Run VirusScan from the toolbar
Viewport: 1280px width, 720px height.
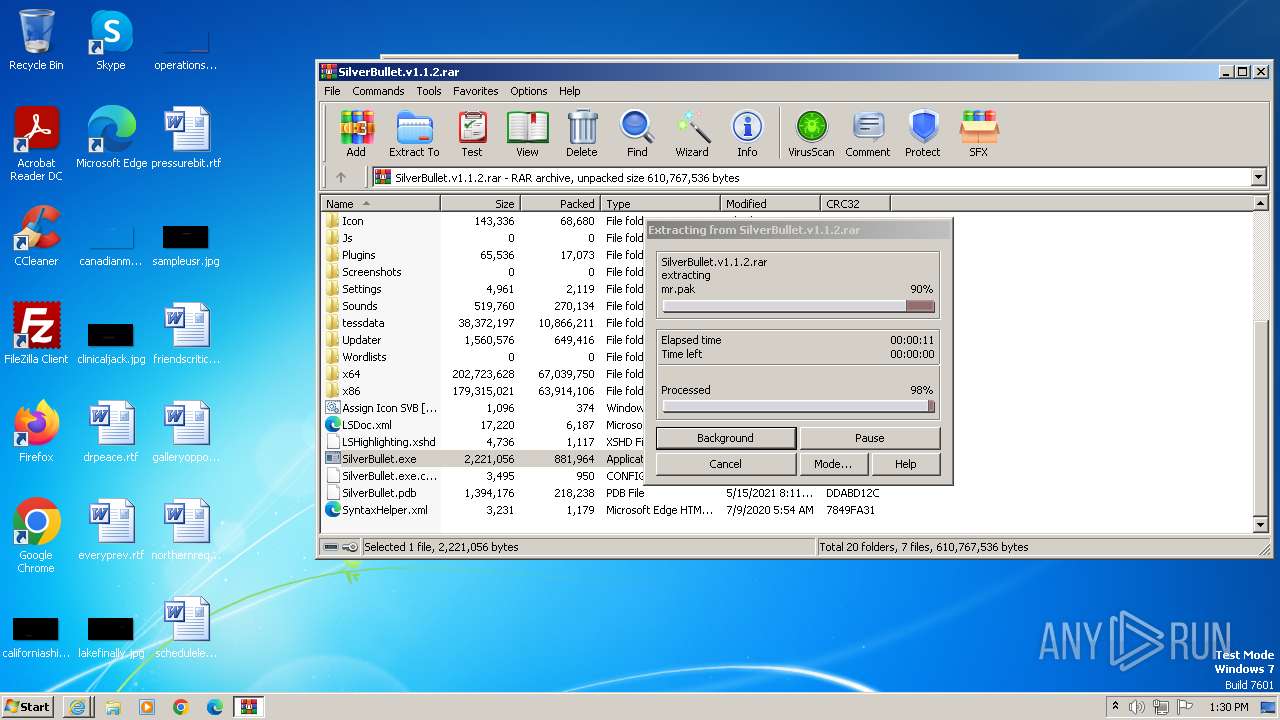tap(811, 133)
